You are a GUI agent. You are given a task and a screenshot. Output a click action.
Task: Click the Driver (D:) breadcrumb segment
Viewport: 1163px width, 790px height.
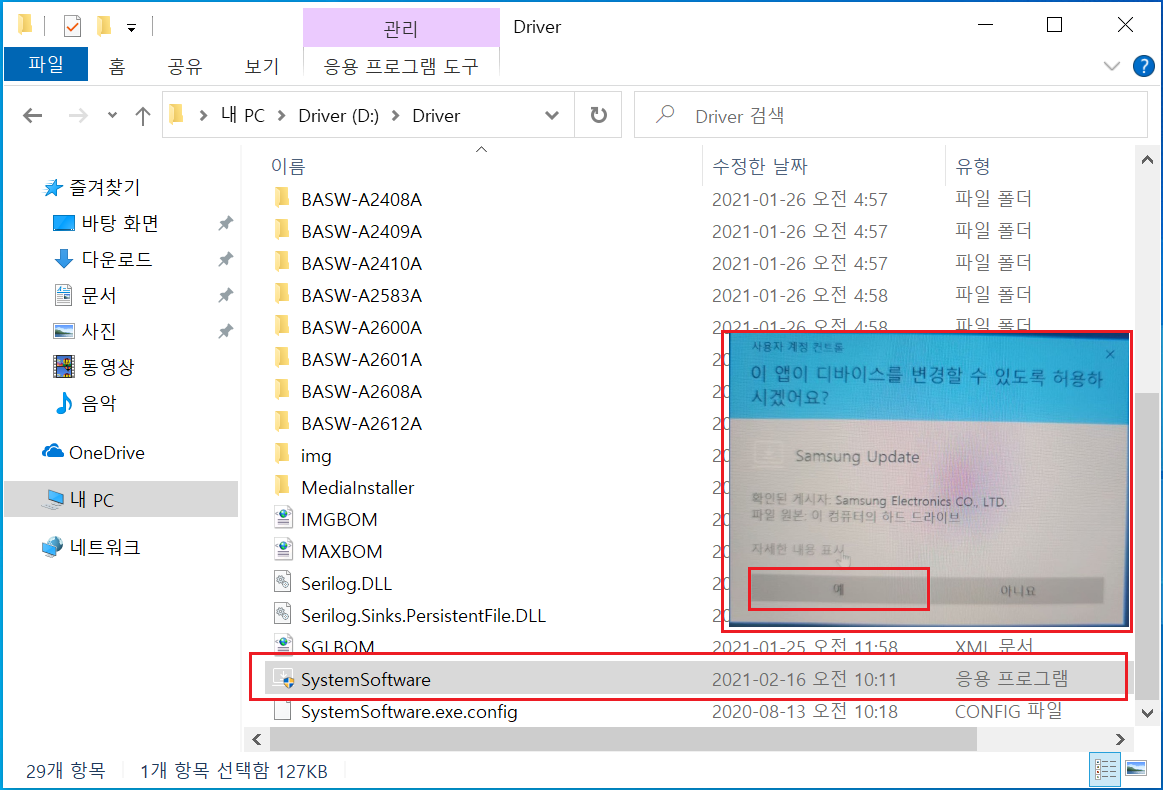(338, 116)
